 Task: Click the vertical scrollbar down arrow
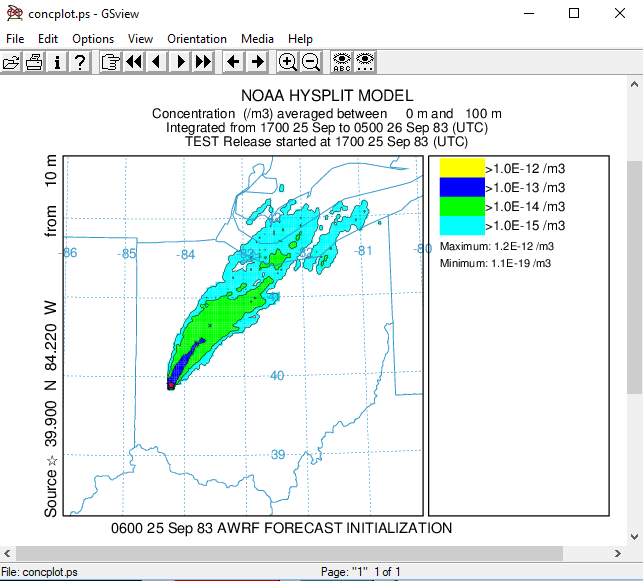(x=634, y=536)
